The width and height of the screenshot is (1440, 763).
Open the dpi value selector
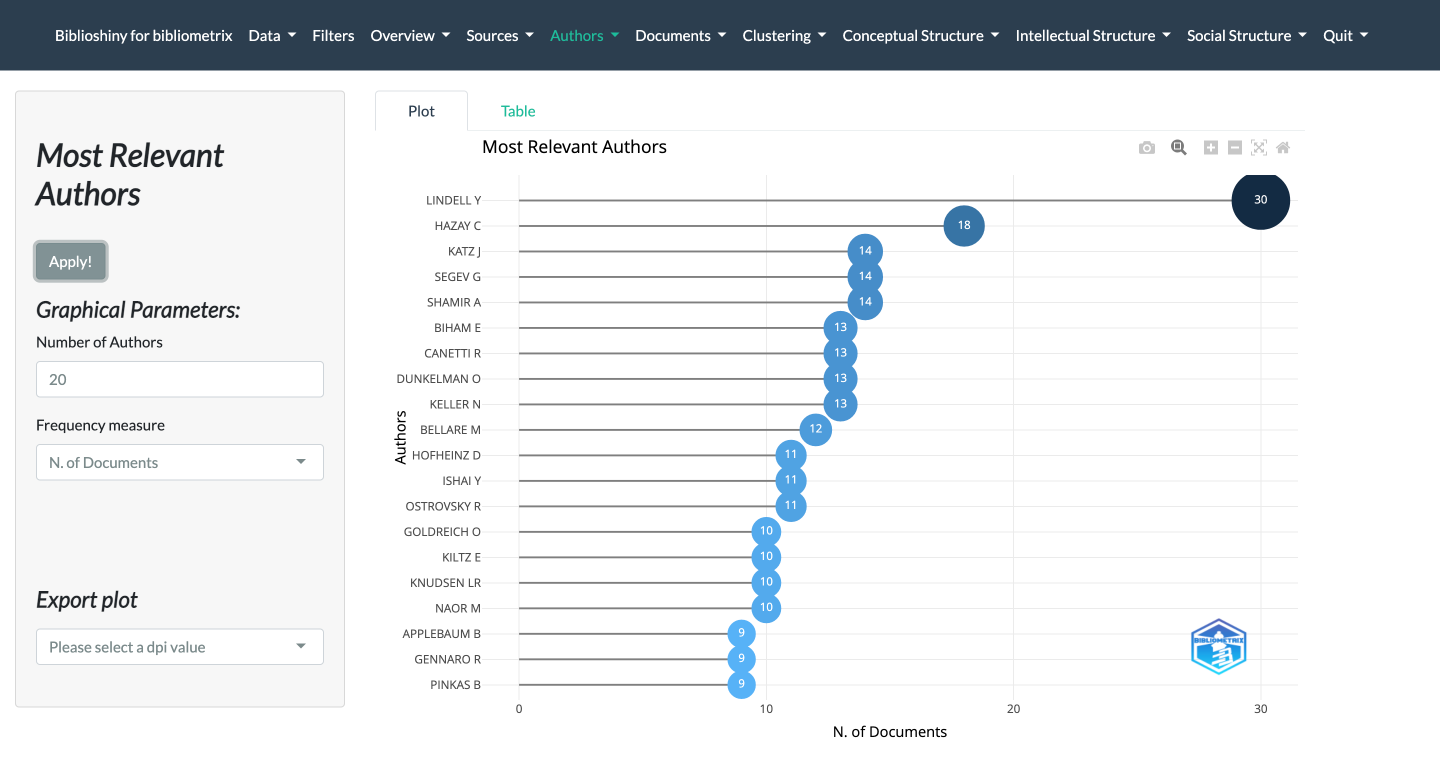coord(180,647)
